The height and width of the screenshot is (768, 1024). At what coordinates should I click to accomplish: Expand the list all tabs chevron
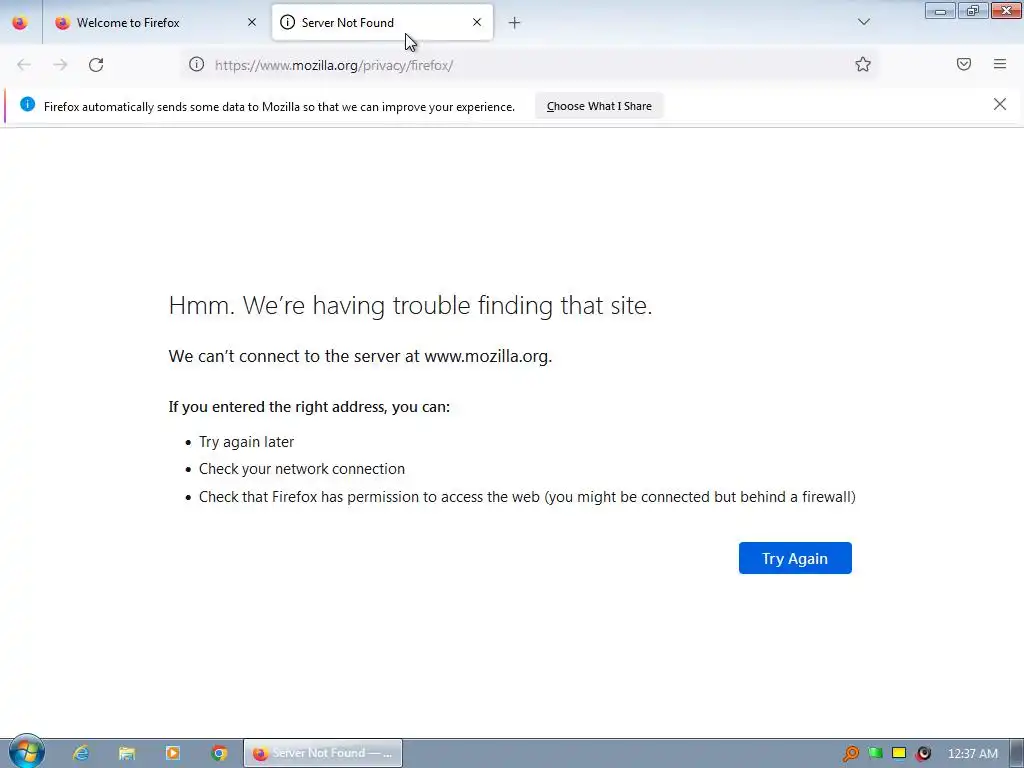pyautogui.click(x=863, y=22)
